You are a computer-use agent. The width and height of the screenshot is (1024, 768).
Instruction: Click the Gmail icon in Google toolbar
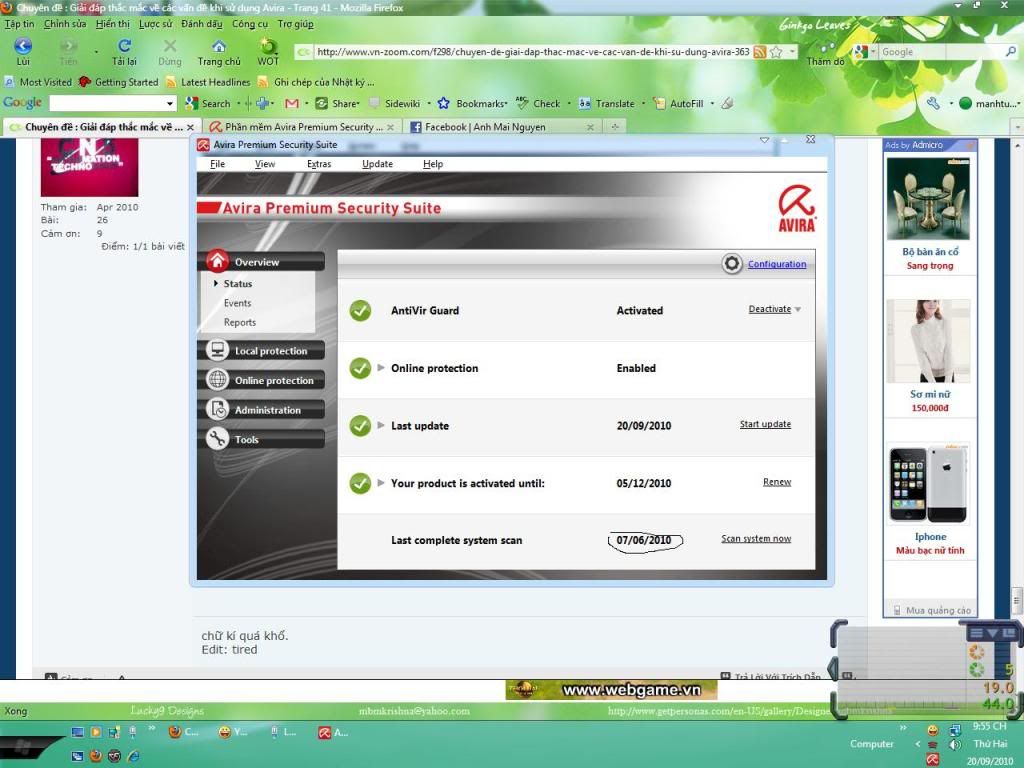click(292, 103)
